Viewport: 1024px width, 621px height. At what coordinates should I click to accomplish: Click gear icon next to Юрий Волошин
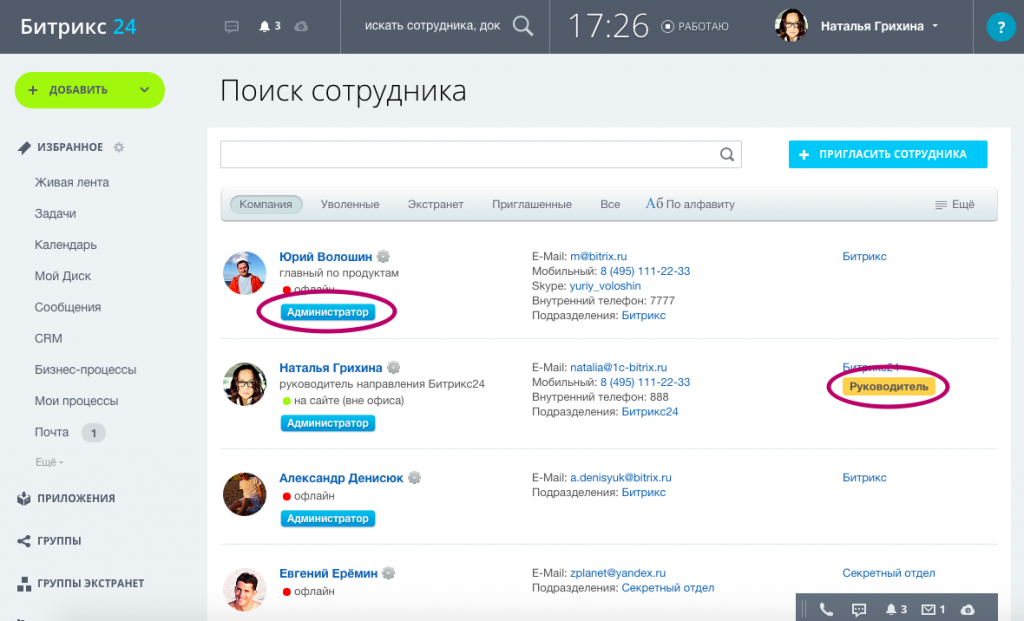[x=383, y=257]
